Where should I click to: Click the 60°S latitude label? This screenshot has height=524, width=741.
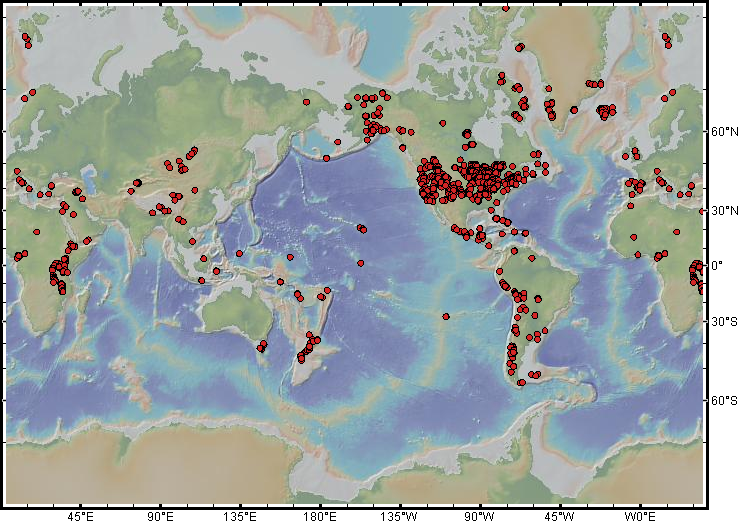click(724, 401)
